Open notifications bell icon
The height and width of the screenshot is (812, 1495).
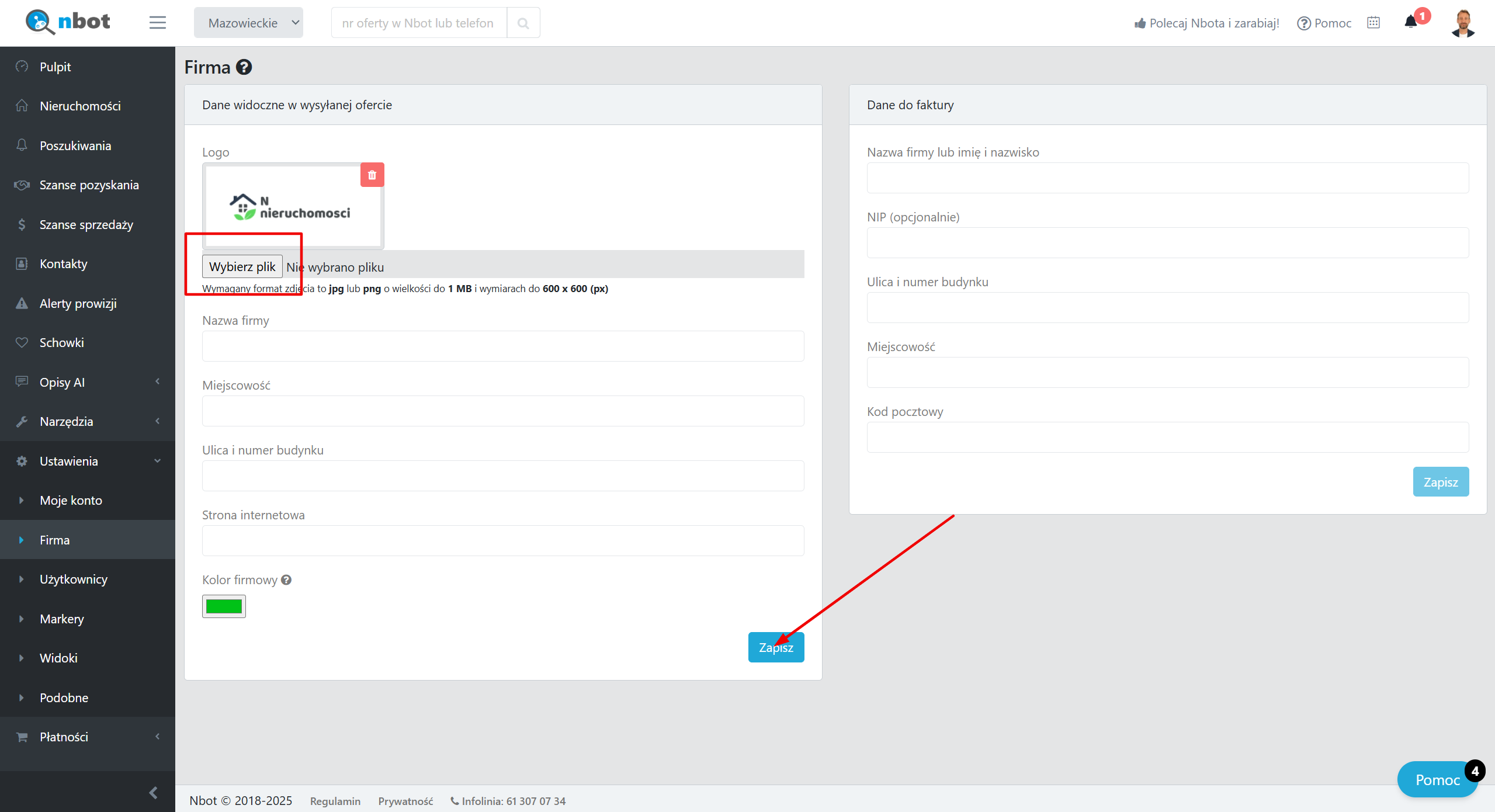pyautogui.click(x=1411, y=22)
